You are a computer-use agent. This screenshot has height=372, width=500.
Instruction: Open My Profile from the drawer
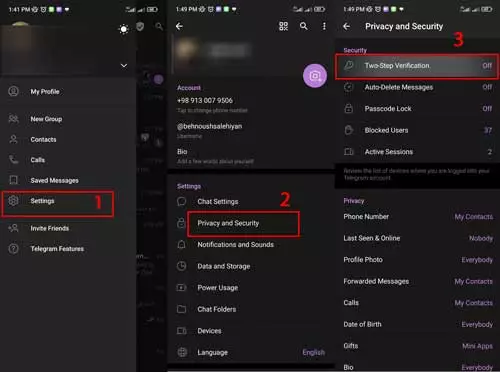[68, 92]
